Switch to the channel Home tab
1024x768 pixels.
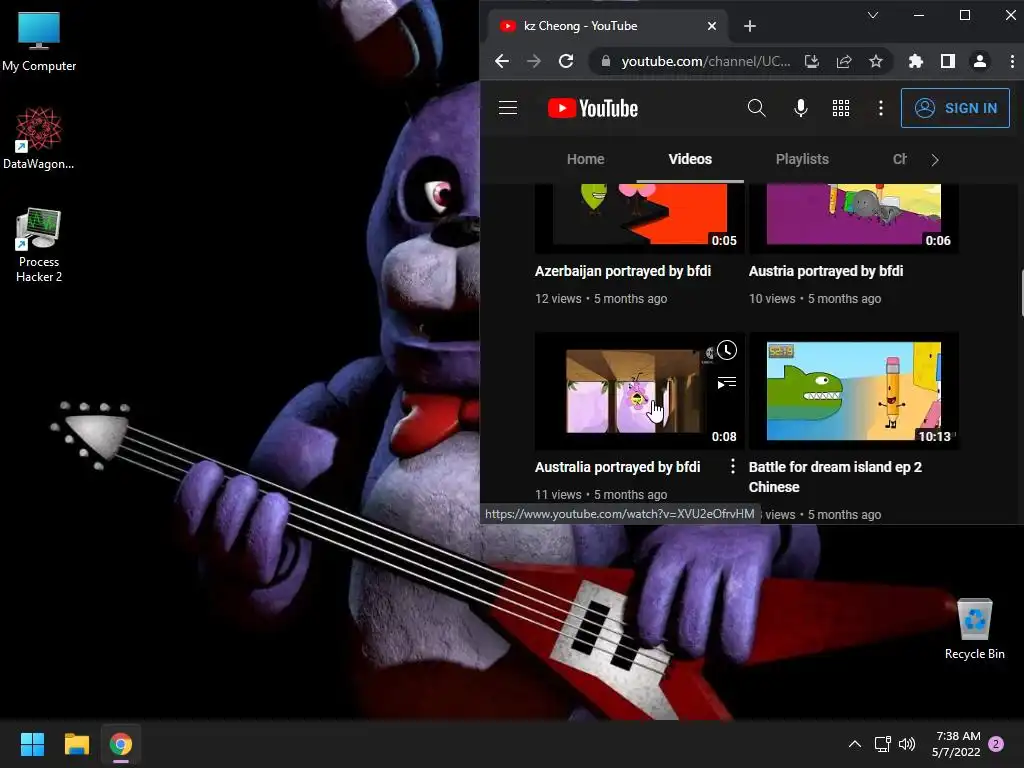point(585,159)
